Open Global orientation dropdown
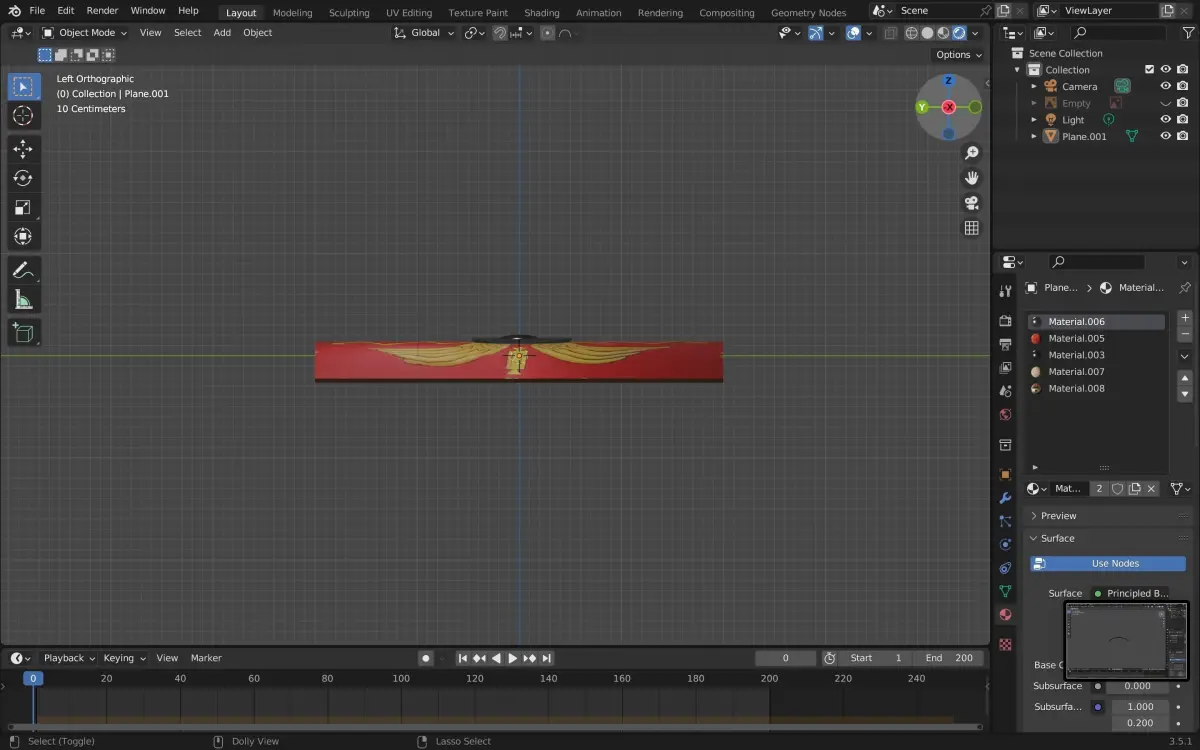Viewport: 1200px width, 750px height. click(x=425, y=33)
